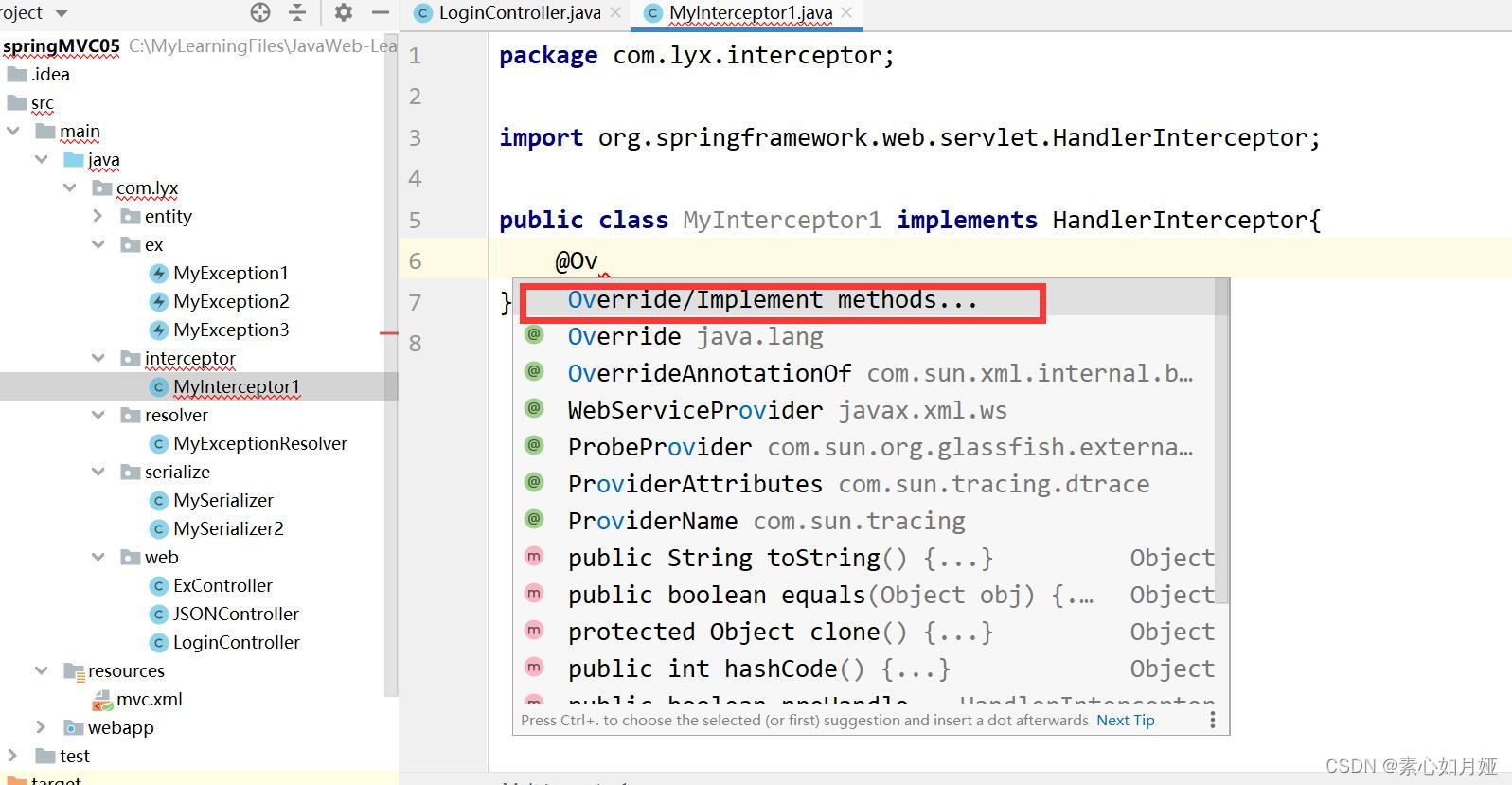Click the MySerializer class icon
This screenshot has height=785, width=1512.
point(159,501)
